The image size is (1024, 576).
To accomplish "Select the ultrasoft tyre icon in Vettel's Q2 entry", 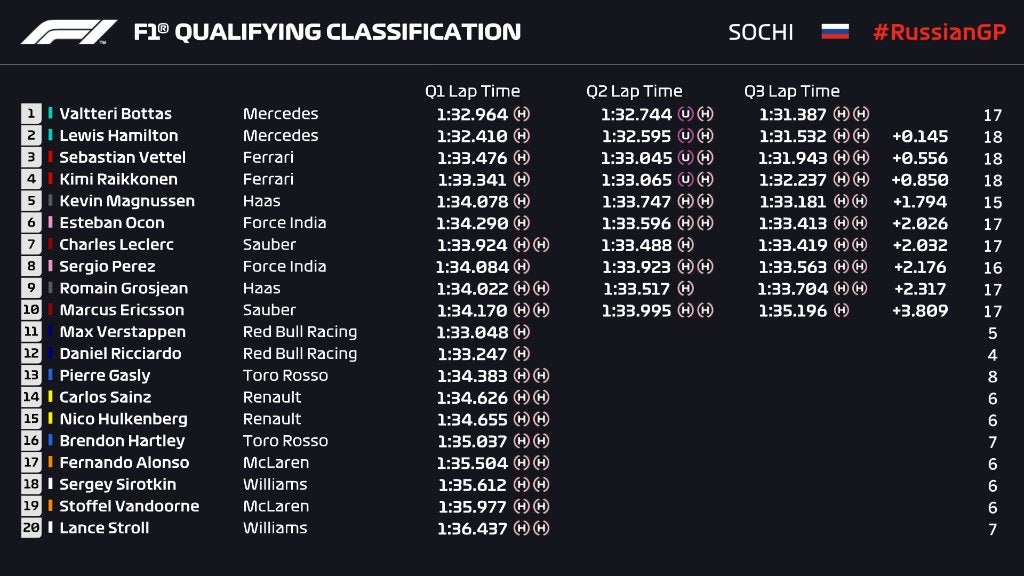I will 686,158.
